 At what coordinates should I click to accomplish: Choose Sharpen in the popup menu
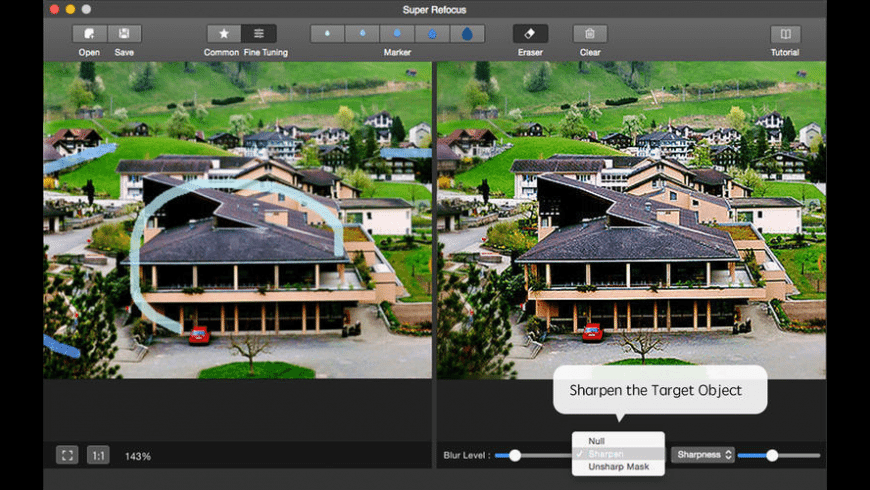coord(618,454)
